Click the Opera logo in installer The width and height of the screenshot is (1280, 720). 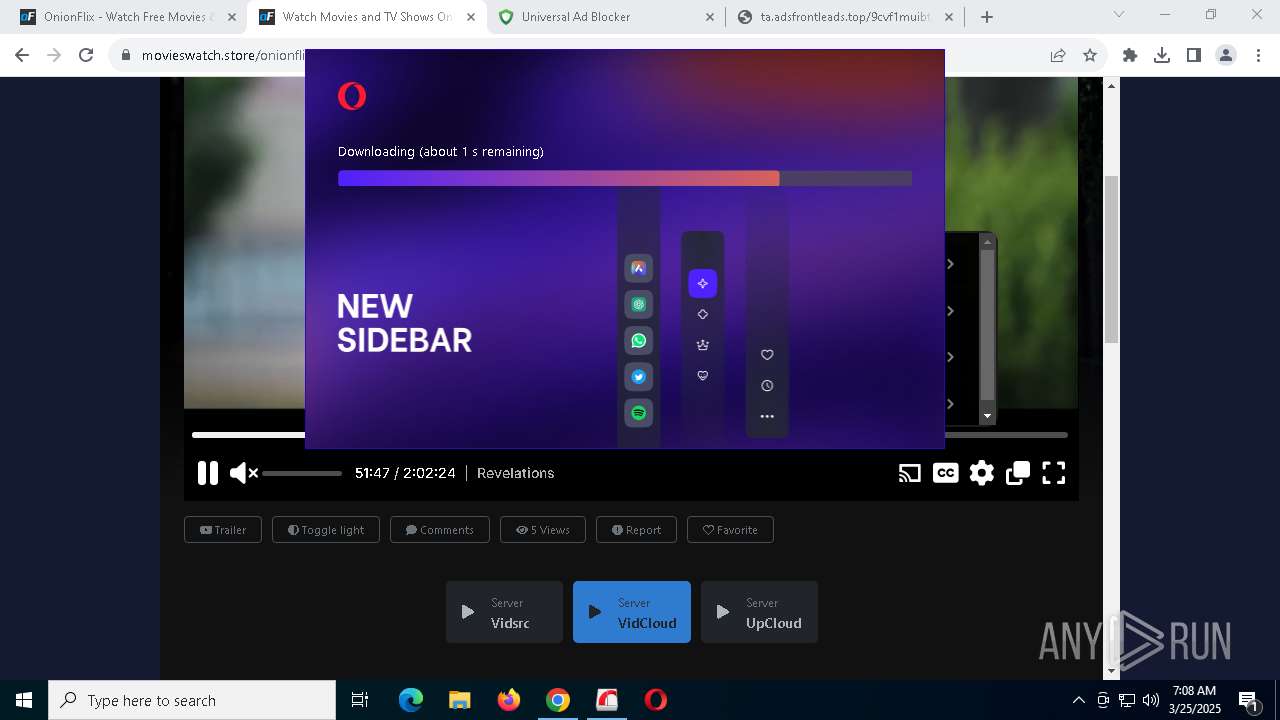[x=352, y=96]
